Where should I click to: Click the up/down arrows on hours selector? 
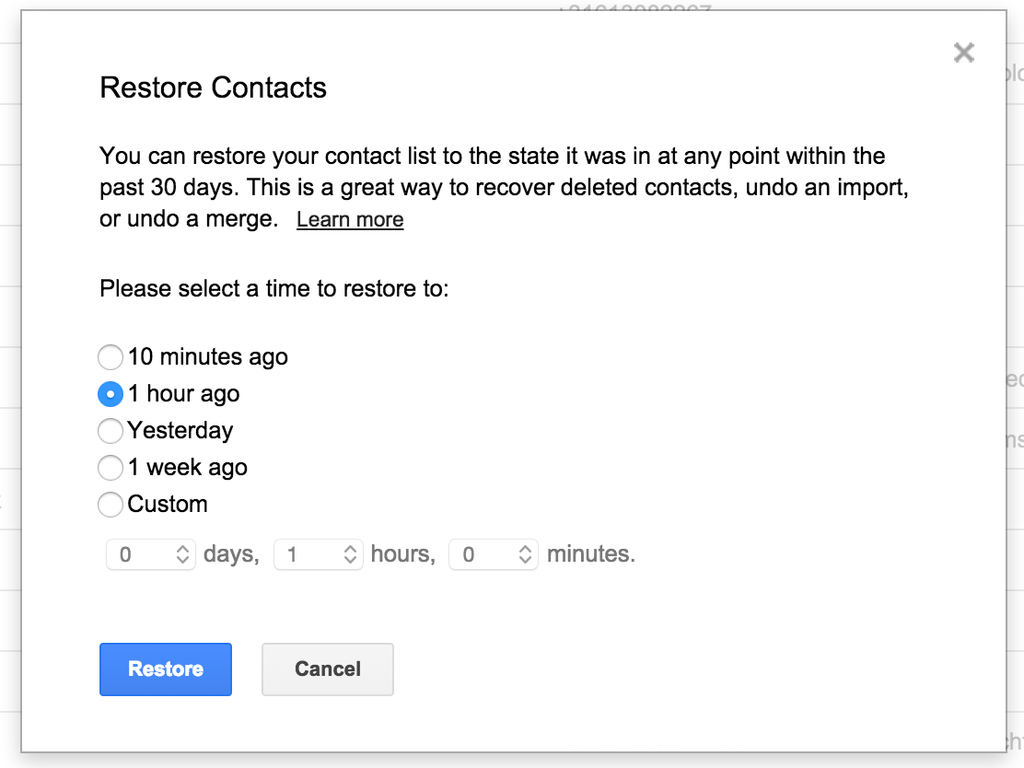point(351,555)
